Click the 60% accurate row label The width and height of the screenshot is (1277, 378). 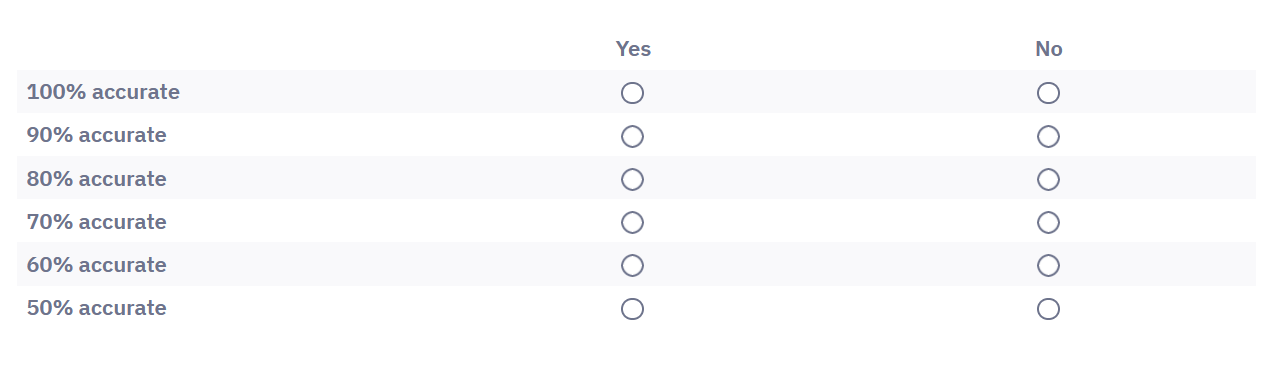point(97,265)
